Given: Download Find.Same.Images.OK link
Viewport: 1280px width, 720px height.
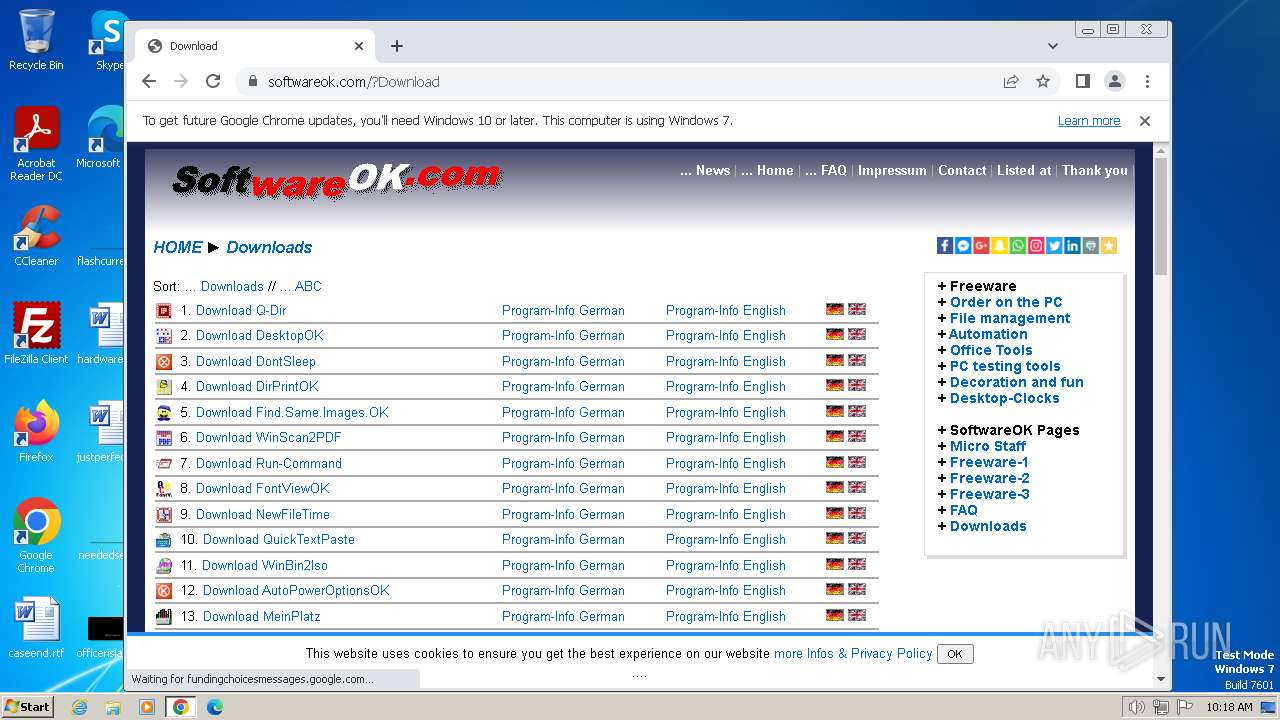Looking at the screenshot, I should 292,412.
